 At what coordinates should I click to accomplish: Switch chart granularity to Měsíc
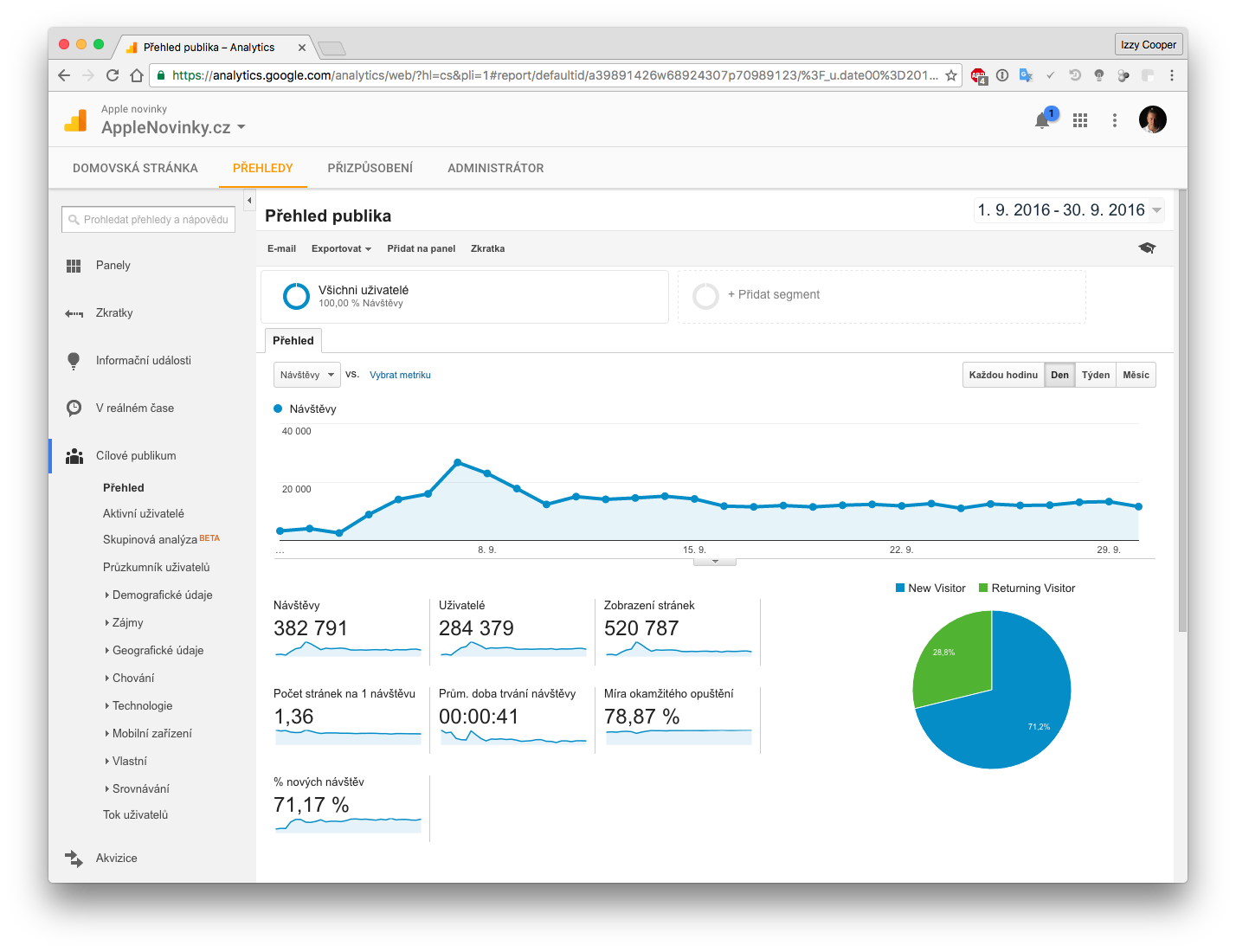click(1136, 375)
